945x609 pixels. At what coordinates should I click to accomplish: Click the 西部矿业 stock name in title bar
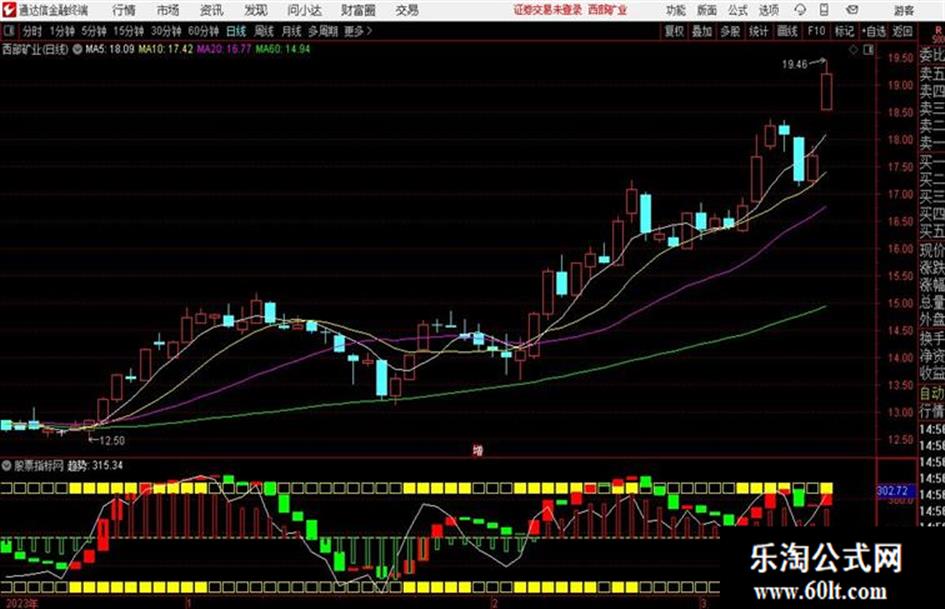607,10
